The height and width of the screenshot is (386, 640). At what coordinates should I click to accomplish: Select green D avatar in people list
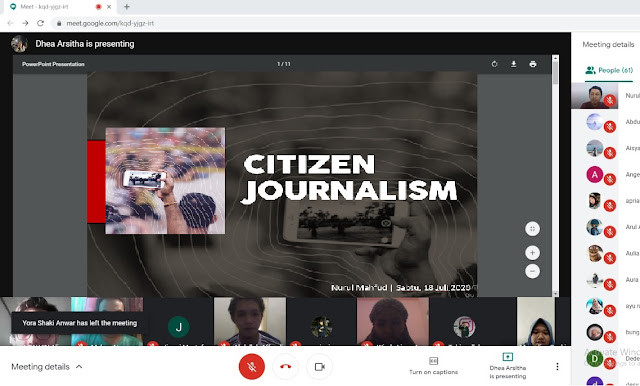pyautogui.click(x=595, y=359)
